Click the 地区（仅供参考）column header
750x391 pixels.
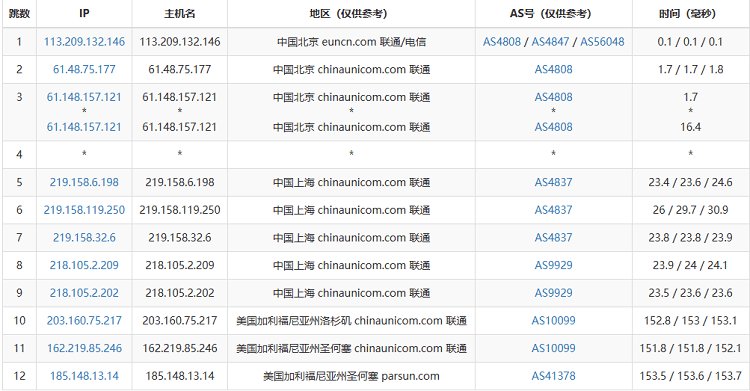(351, 13)
